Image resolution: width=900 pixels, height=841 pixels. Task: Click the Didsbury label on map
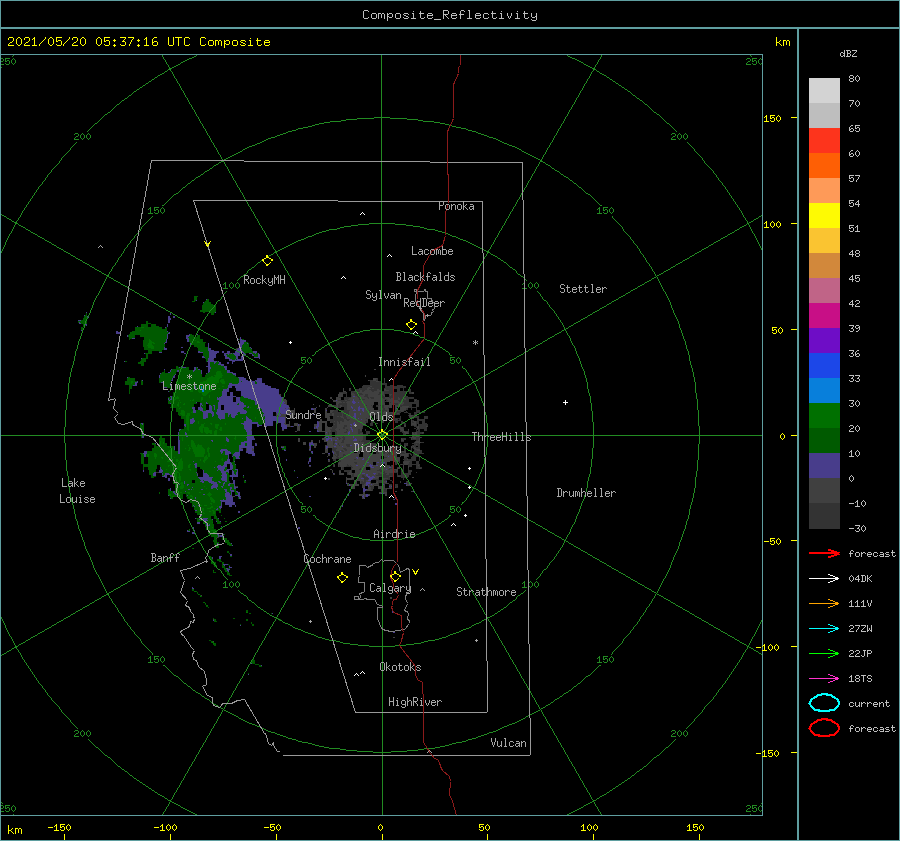377,448
